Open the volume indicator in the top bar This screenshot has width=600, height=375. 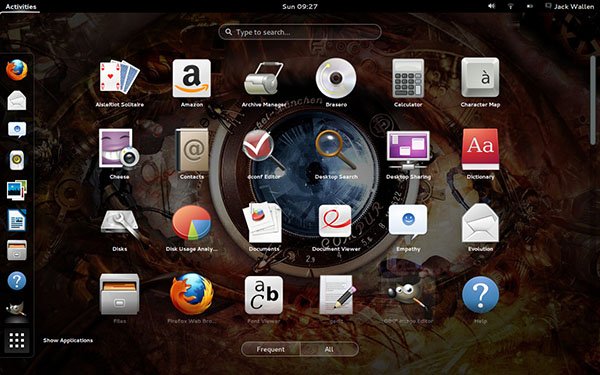[492, 6]
